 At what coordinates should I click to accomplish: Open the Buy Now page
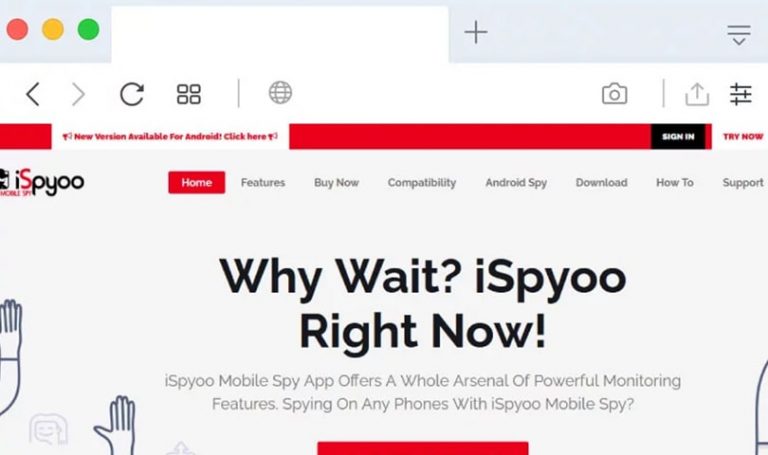(336, 183)
